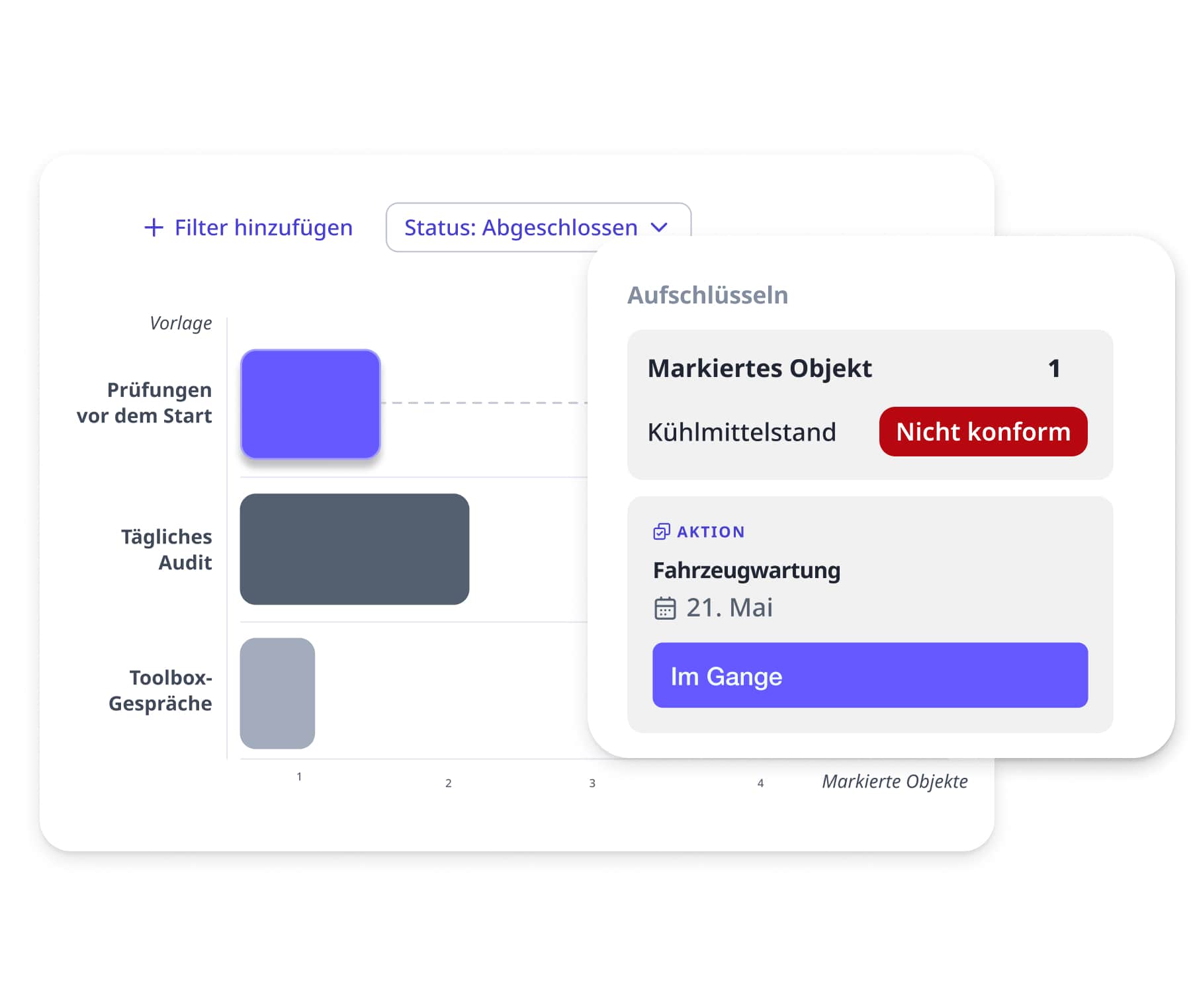This screenshot has width=1191, height=1008.
Task: Click the Toolbox-Gespräche axis label
Action: click(x=161, y=691)
